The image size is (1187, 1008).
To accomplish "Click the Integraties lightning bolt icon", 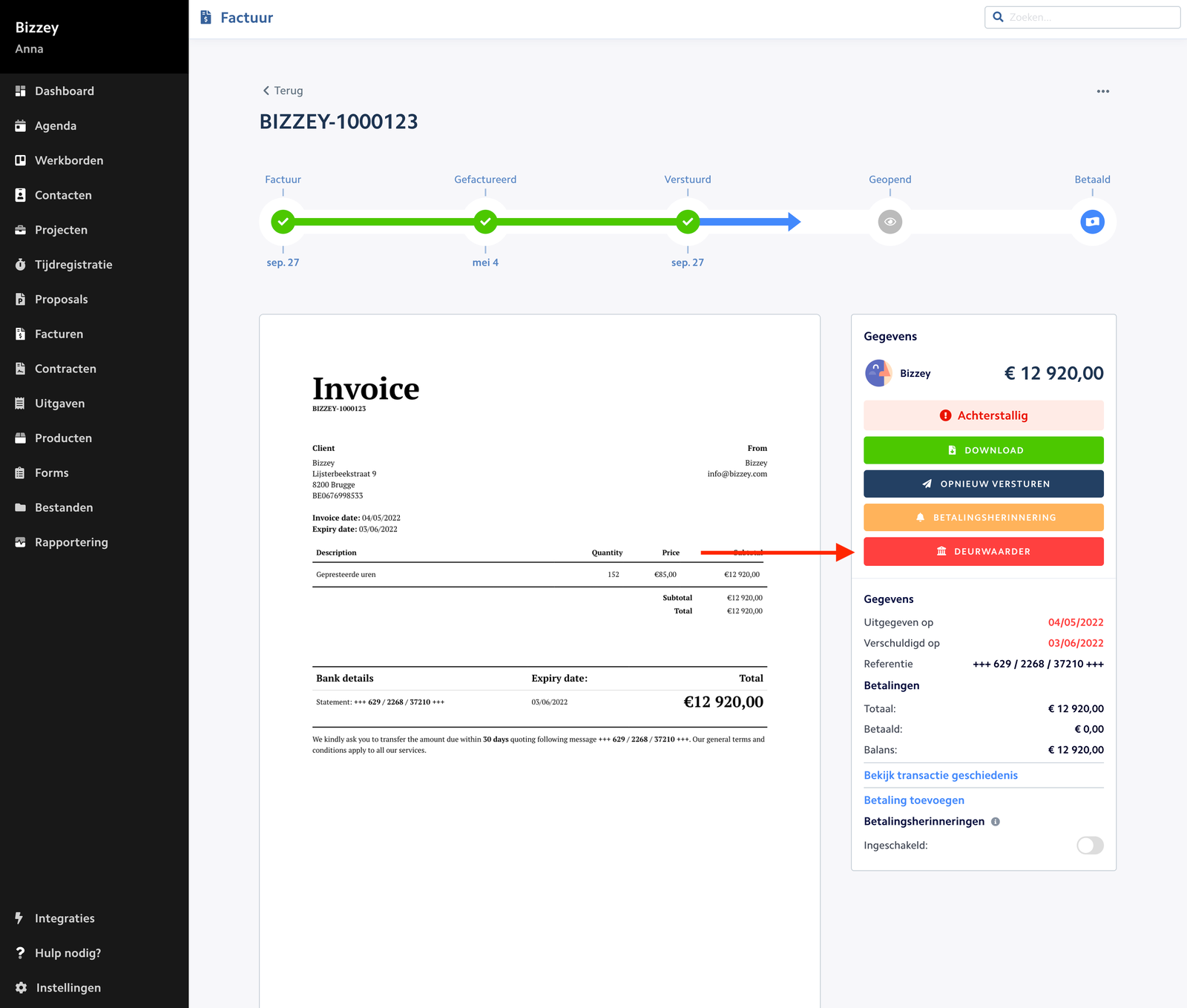I will (x=19, y=918).
